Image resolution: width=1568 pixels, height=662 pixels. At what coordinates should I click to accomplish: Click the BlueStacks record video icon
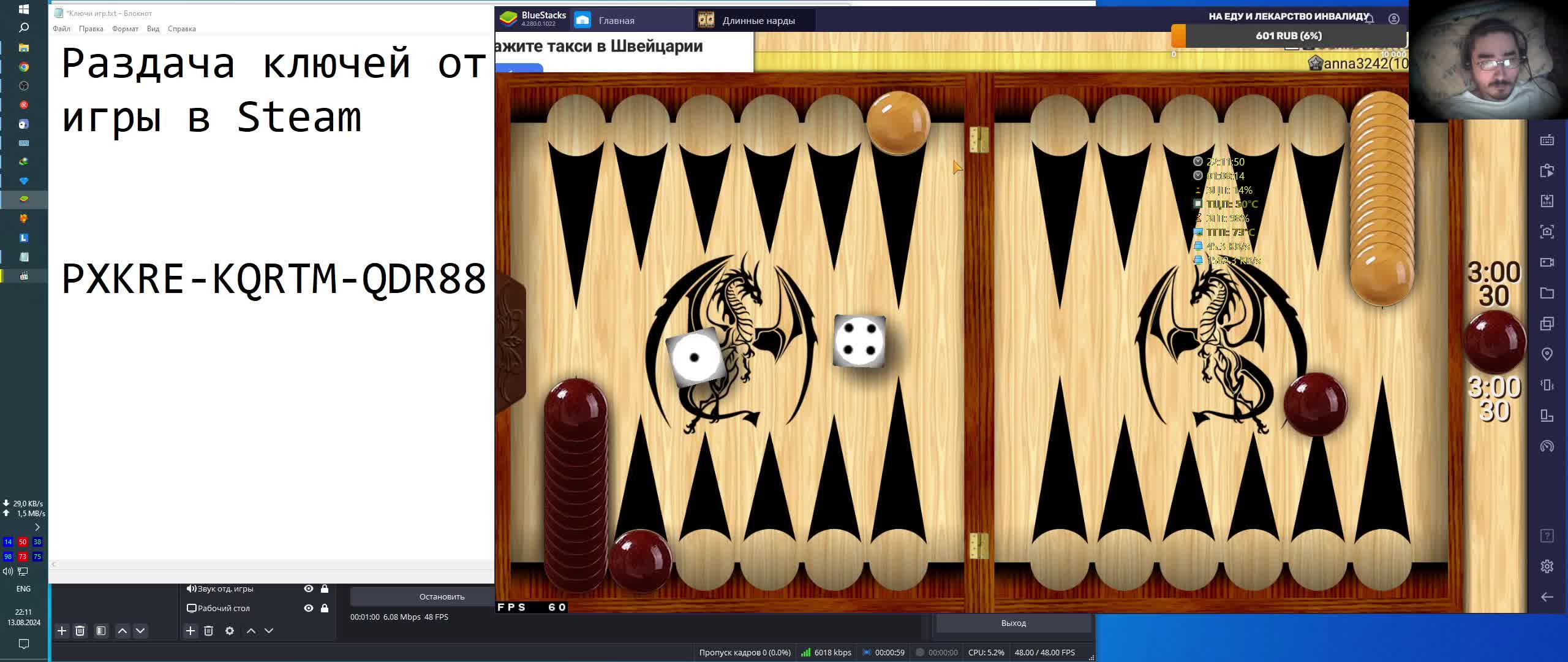pyautogui.click(x=1547, y=262)
